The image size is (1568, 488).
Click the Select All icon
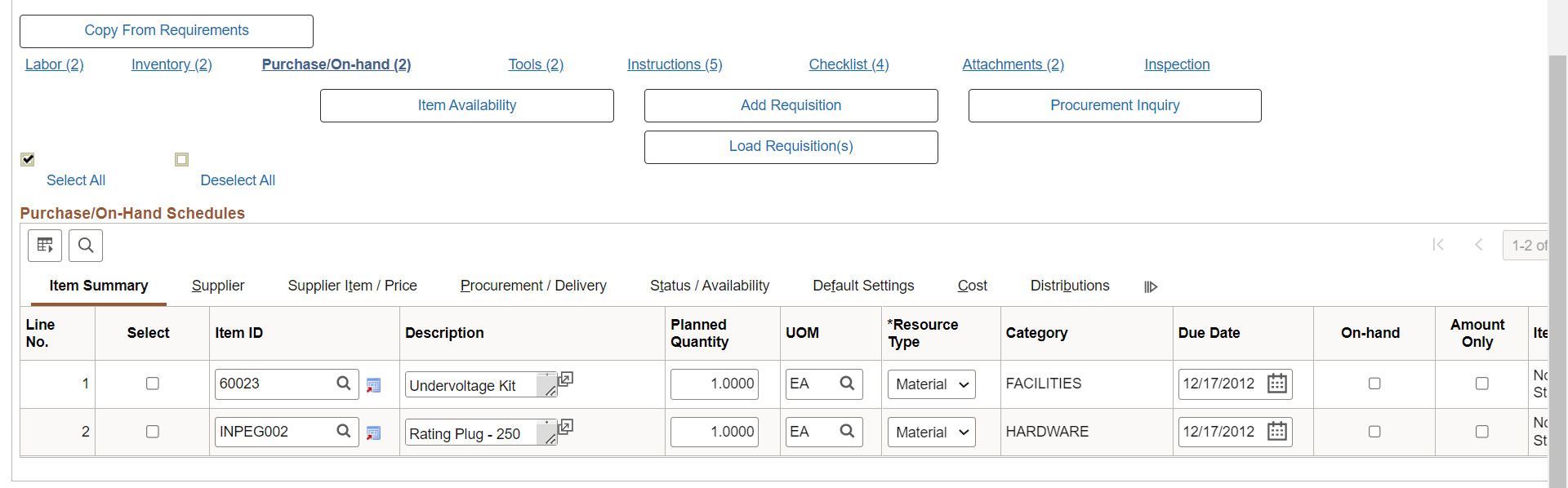(x=28, y=159)
